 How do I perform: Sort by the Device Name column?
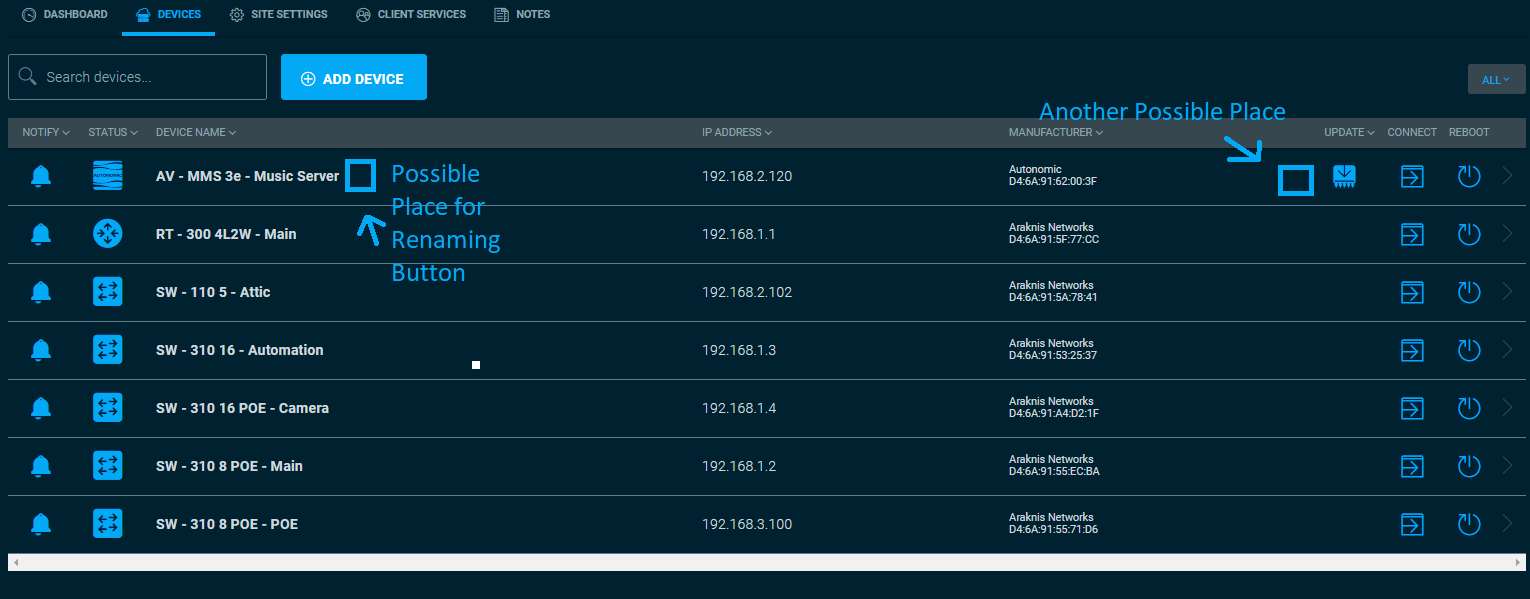pos(196,132)
